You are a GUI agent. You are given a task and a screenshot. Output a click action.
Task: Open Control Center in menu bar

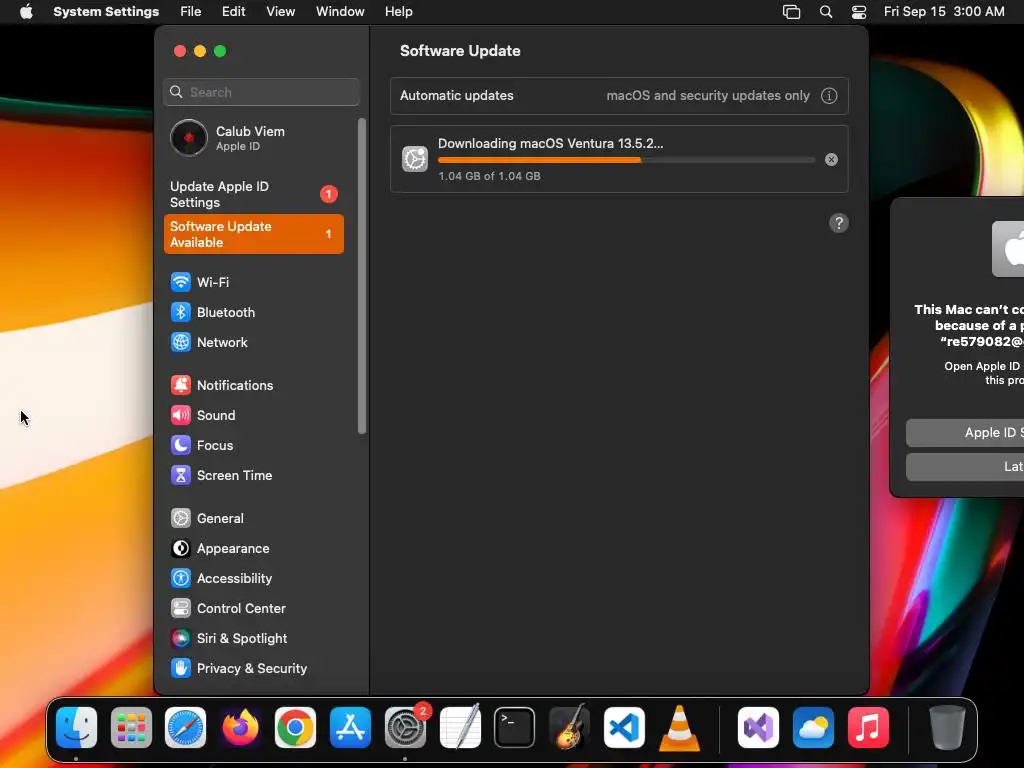tap(859, 12)
